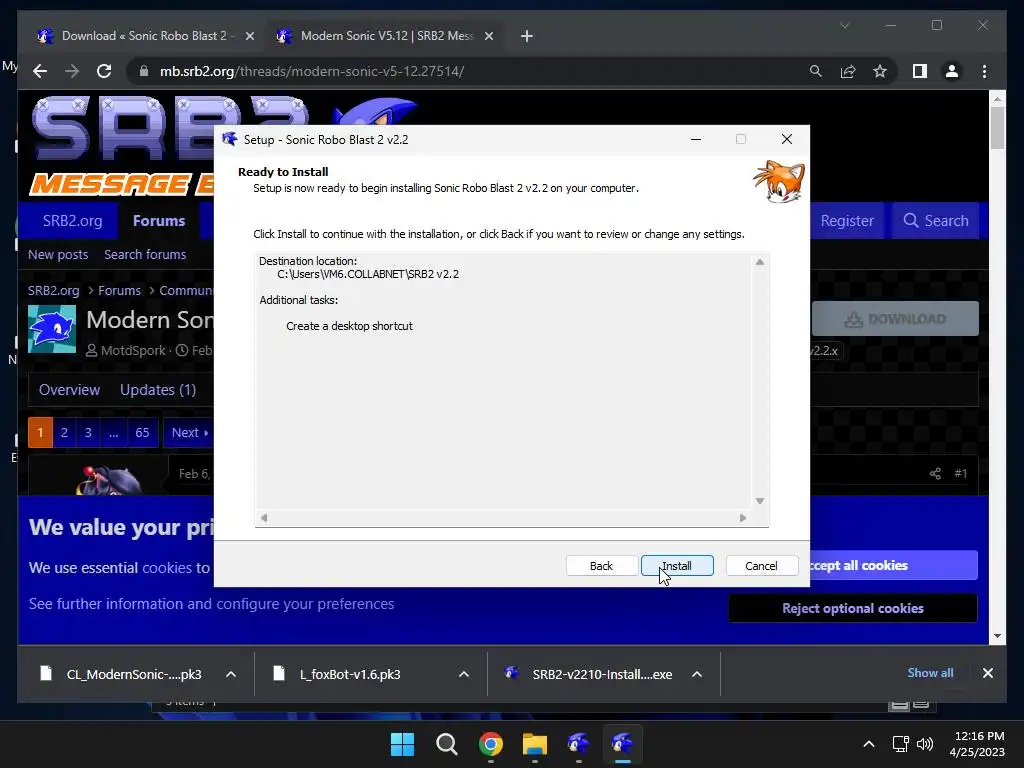Toggle the Chrome side panel icon
1024x768 pixels.
coord(920,71)
